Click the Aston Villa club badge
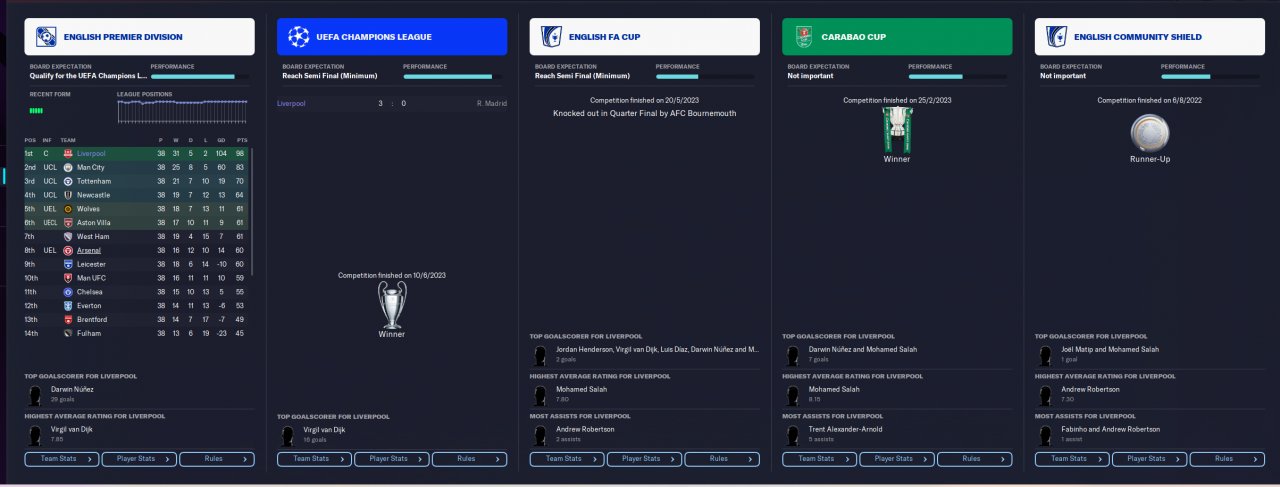This screenshot has width=1280, height=487. click(x=68, y=222)
